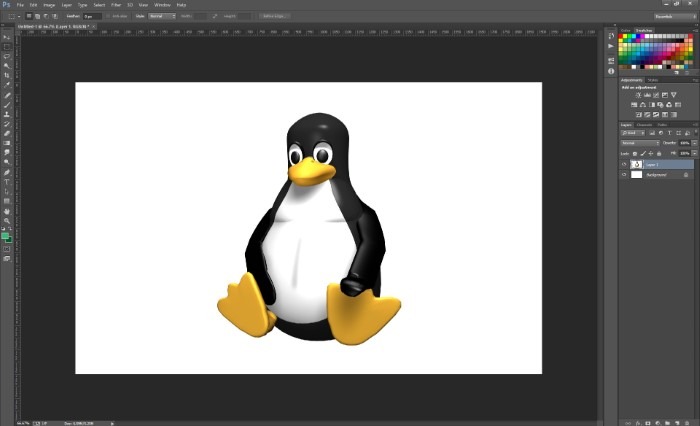Toggle lock all padlock icon

coord(659,154)
